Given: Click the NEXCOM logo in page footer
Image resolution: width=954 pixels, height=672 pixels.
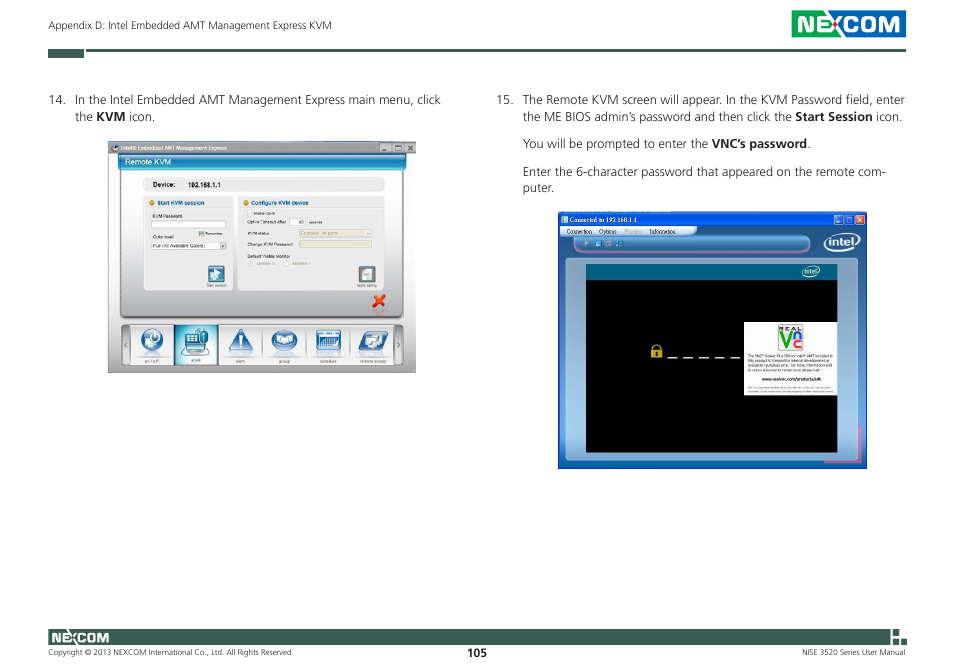Looking at the screenshot, I should click(80, 637).
